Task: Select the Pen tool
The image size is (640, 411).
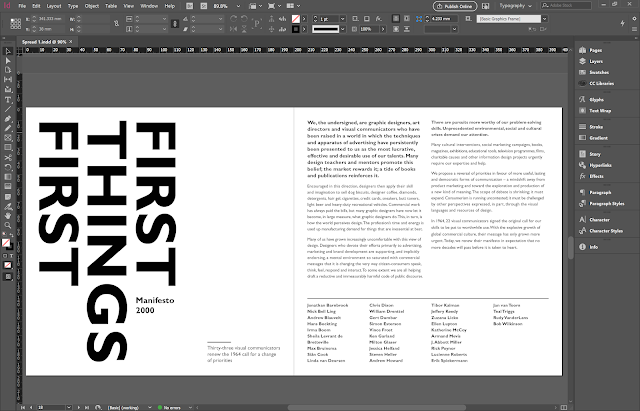Action: pyautogui.click(x=8, y=119)
